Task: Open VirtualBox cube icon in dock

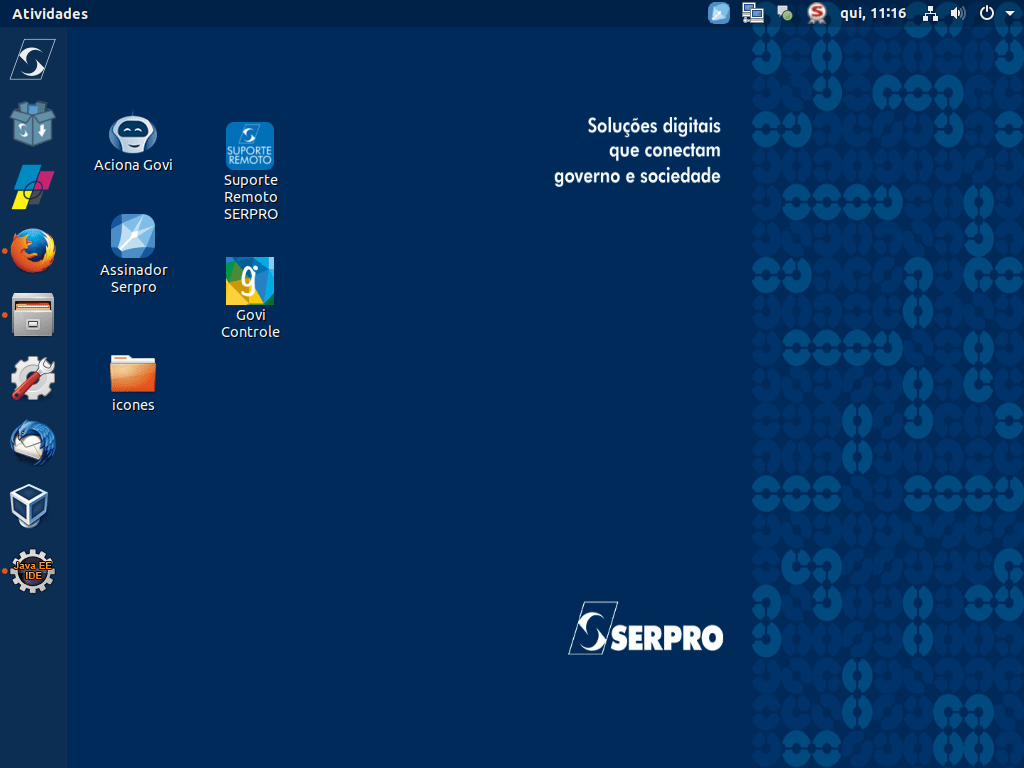Action: (29, 506)
